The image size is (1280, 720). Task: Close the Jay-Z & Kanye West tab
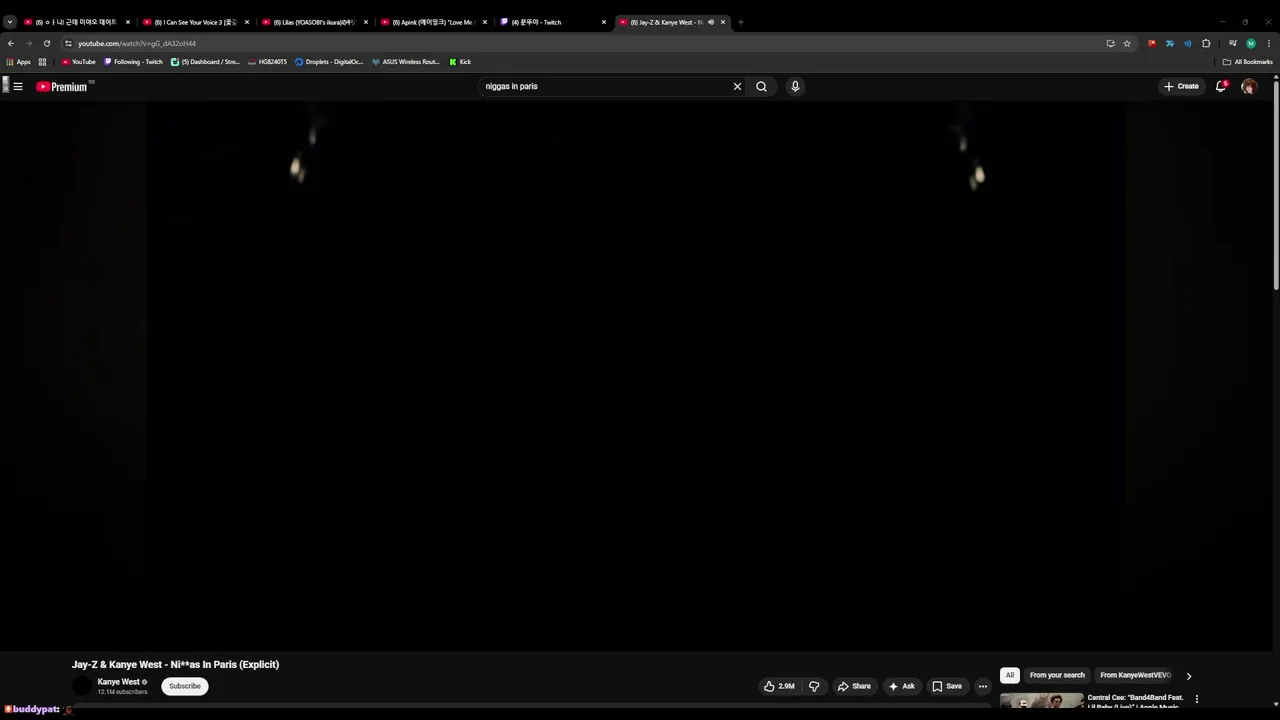723,22
